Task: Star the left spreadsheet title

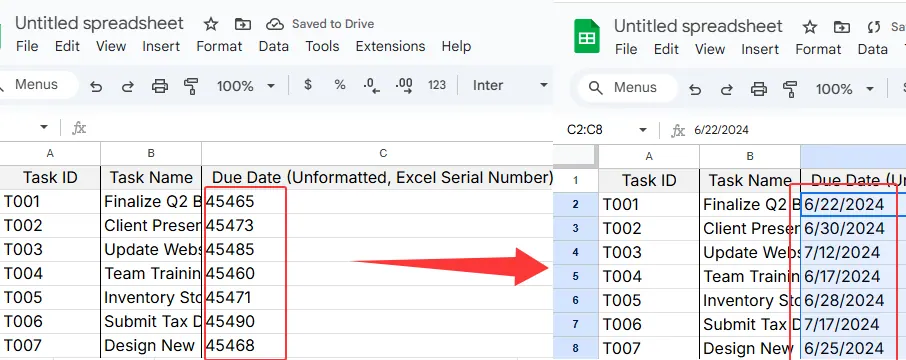Action: pyautogui.click(x=211, y=24)
